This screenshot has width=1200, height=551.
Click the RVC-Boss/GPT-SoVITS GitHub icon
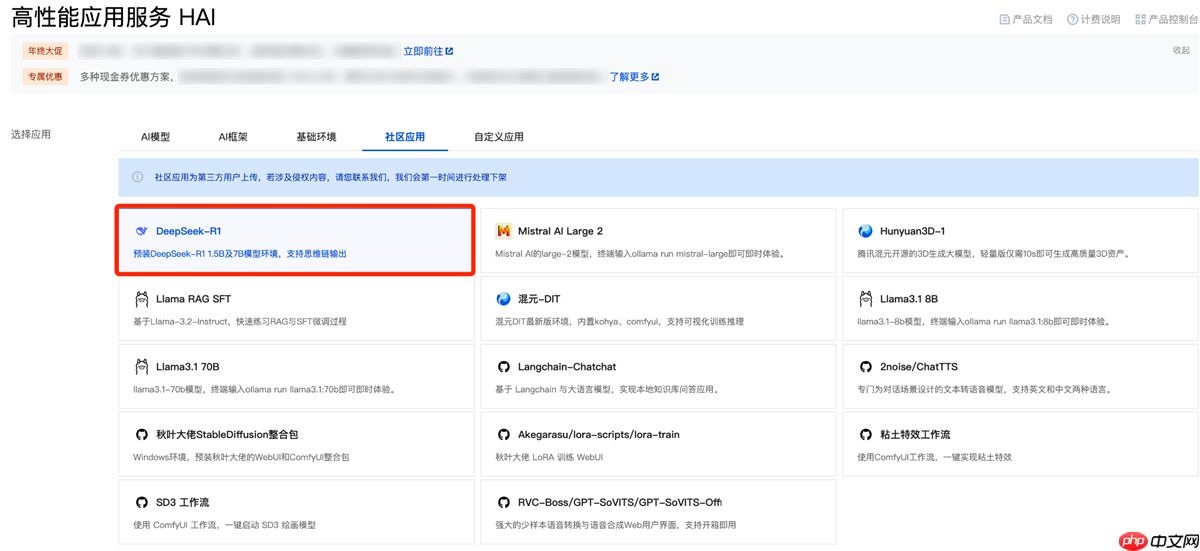coord(504,503)
